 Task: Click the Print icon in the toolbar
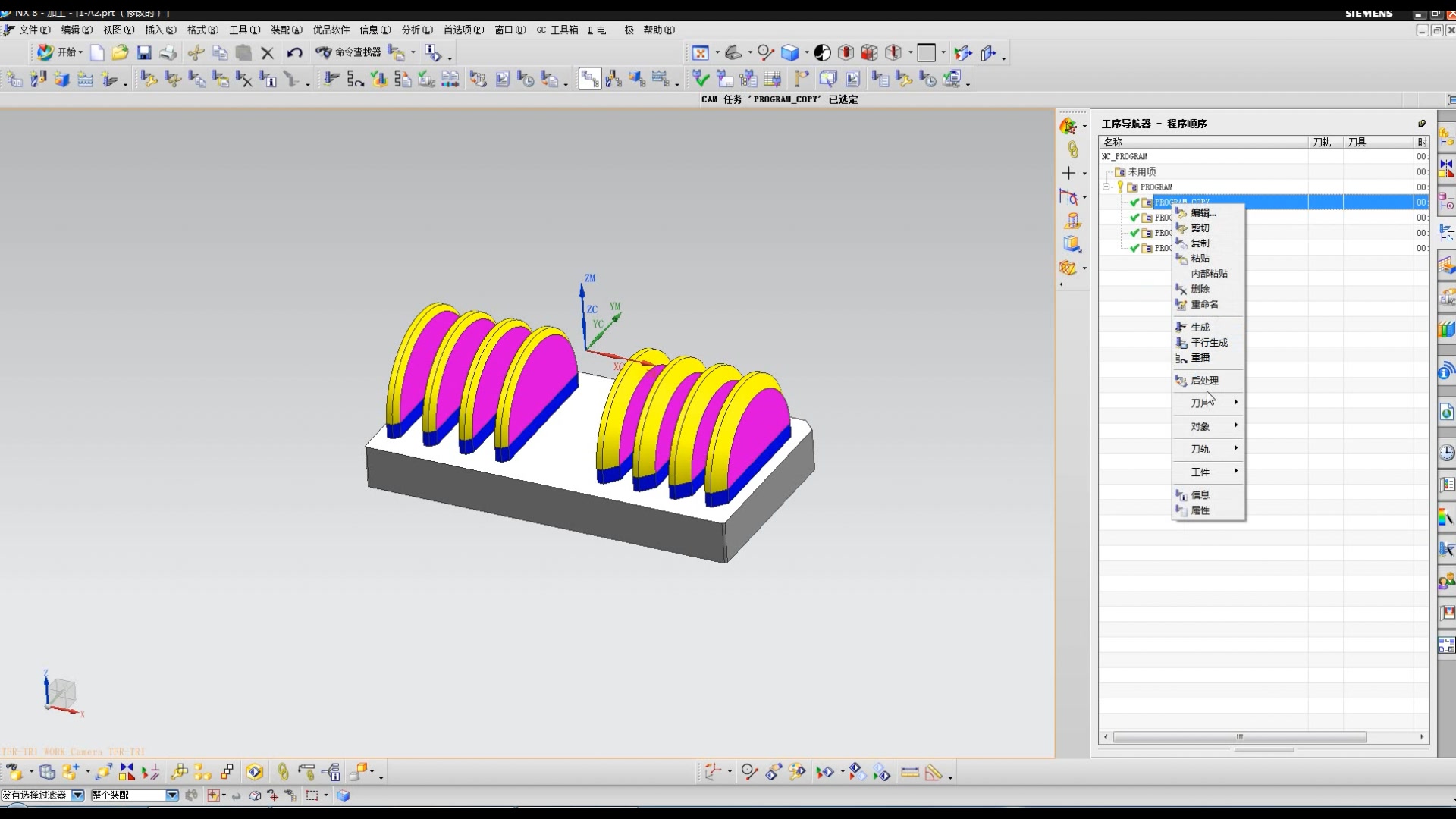(x=168, y=52)
